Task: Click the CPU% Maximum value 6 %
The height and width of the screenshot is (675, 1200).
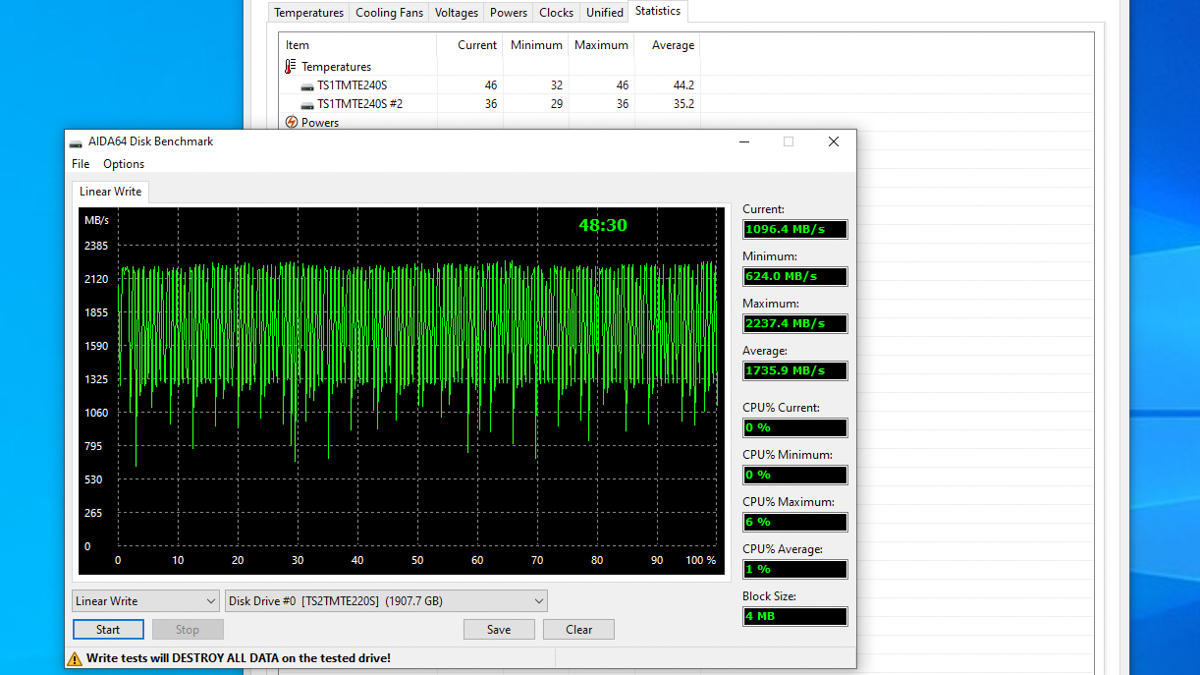Action: coord(795,522)
